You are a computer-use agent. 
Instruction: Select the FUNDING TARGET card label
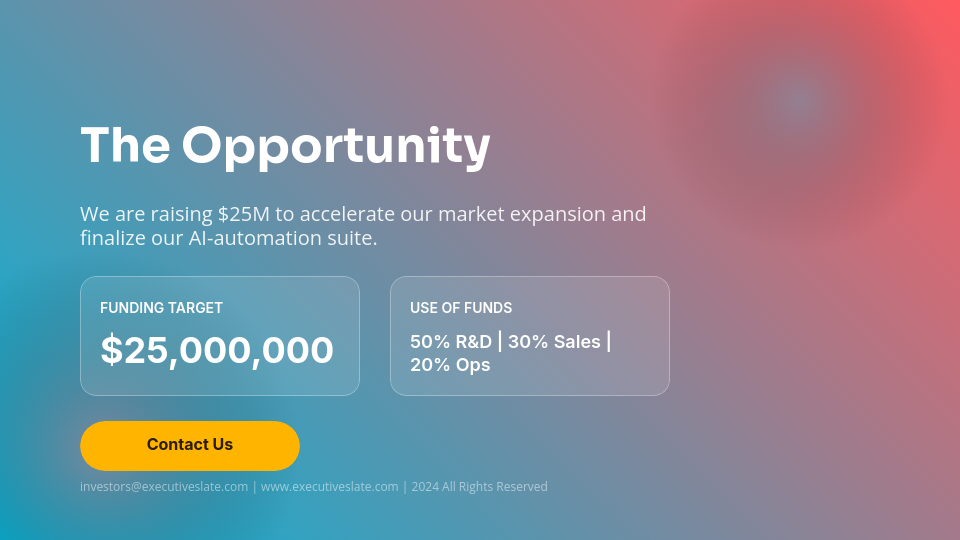pos(161,308)
